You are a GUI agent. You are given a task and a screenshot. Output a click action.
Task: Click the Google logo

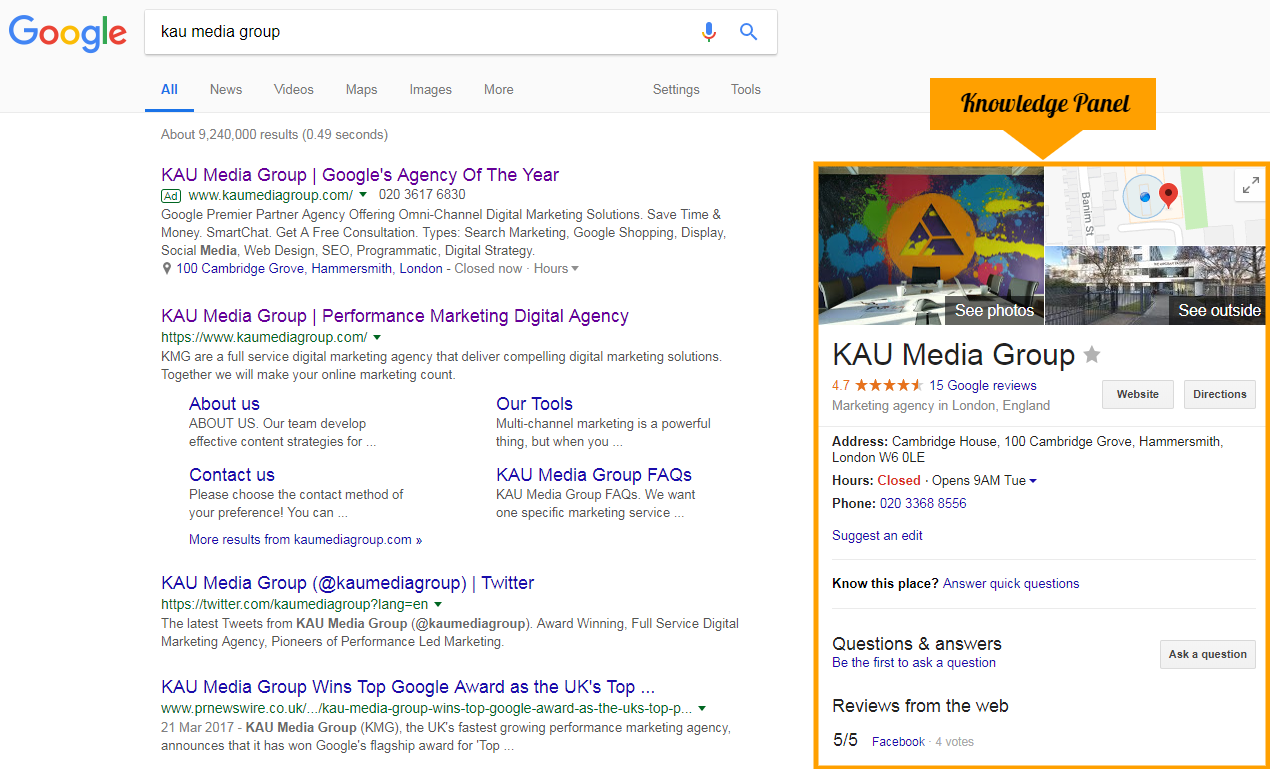point(68,33)
